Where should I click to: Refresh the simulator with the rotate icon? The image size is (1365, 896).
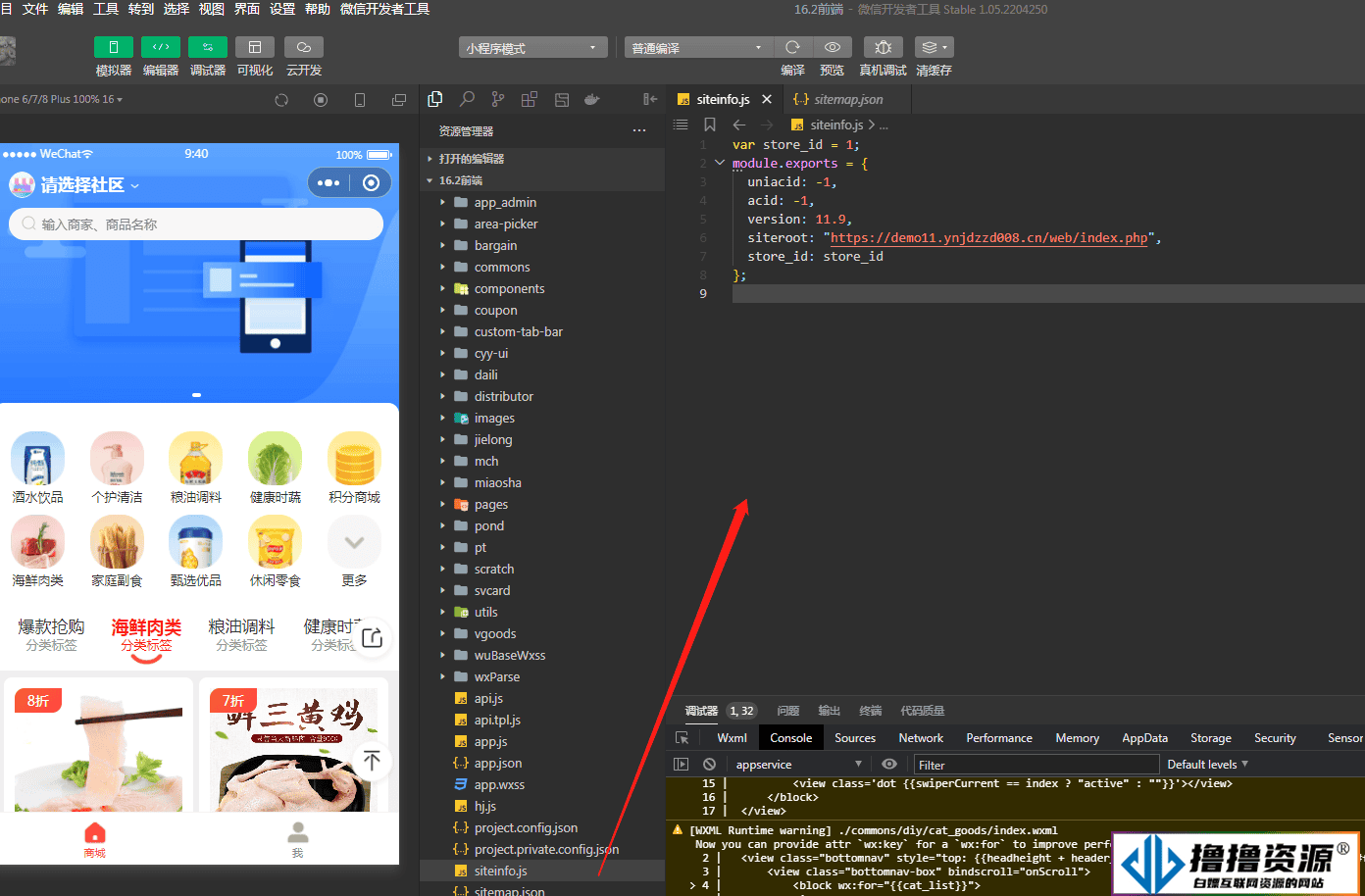(281, 100)
